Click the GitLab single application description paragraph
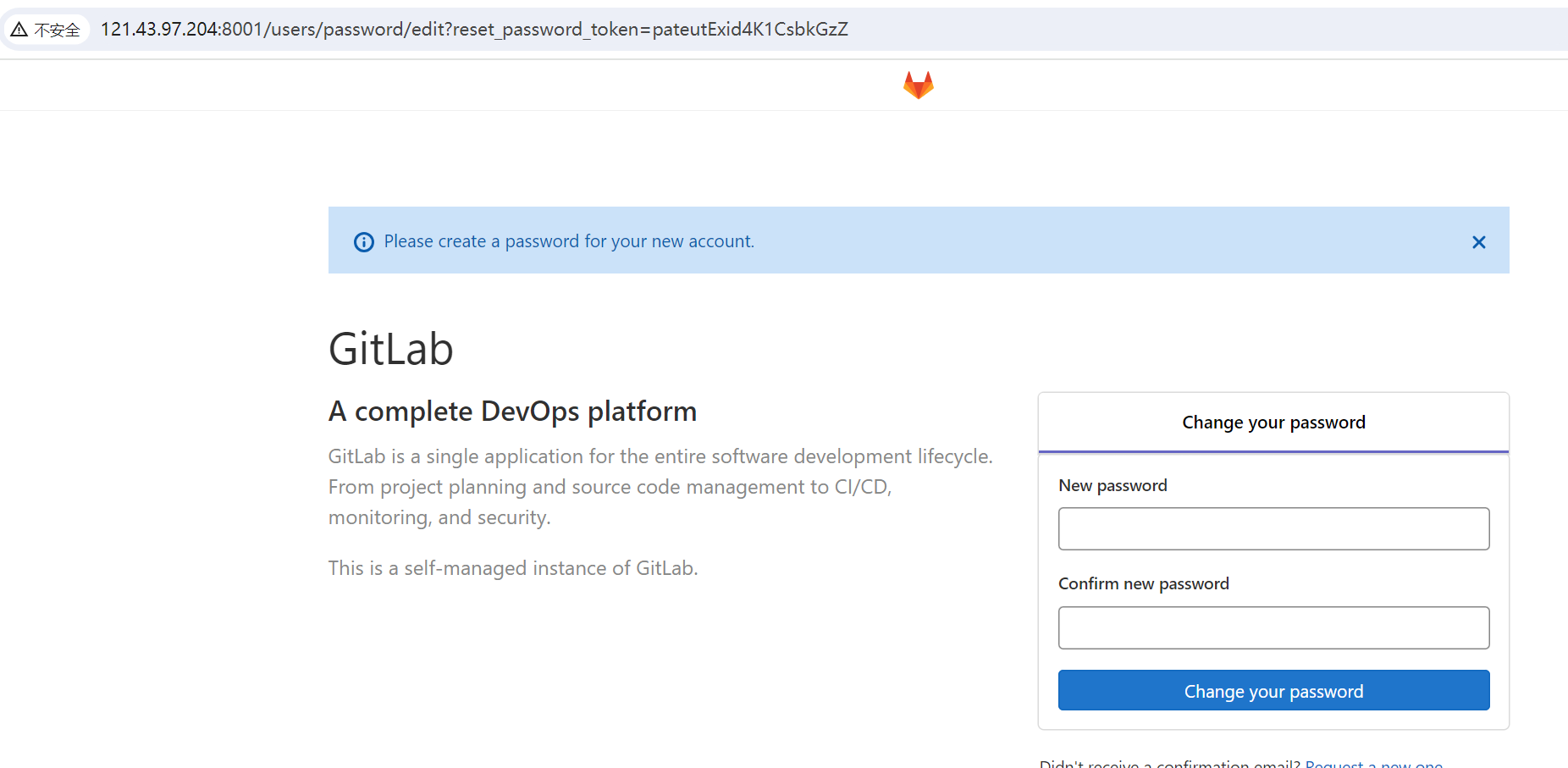1568x768 pixels. click(x=660, y=487)
